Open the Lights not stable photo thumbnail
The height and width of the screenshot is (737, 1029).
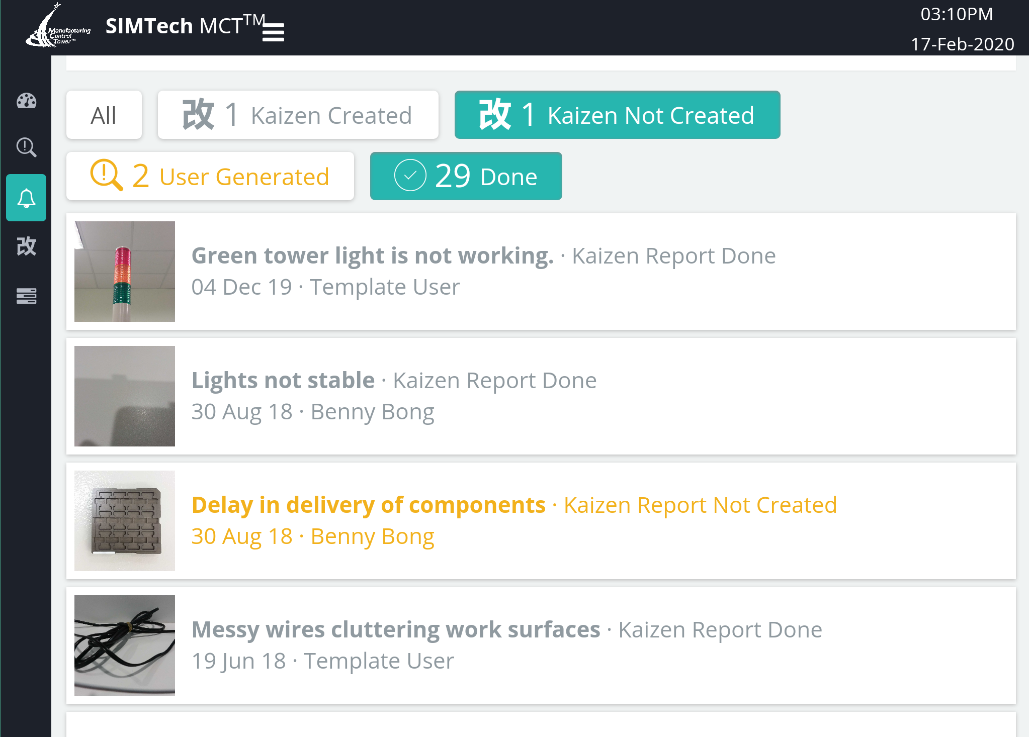[x=125, y=396]
